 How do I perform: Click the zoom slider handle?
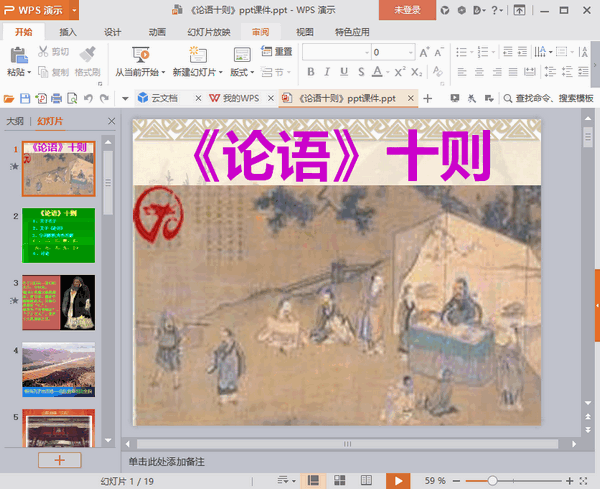492,481
